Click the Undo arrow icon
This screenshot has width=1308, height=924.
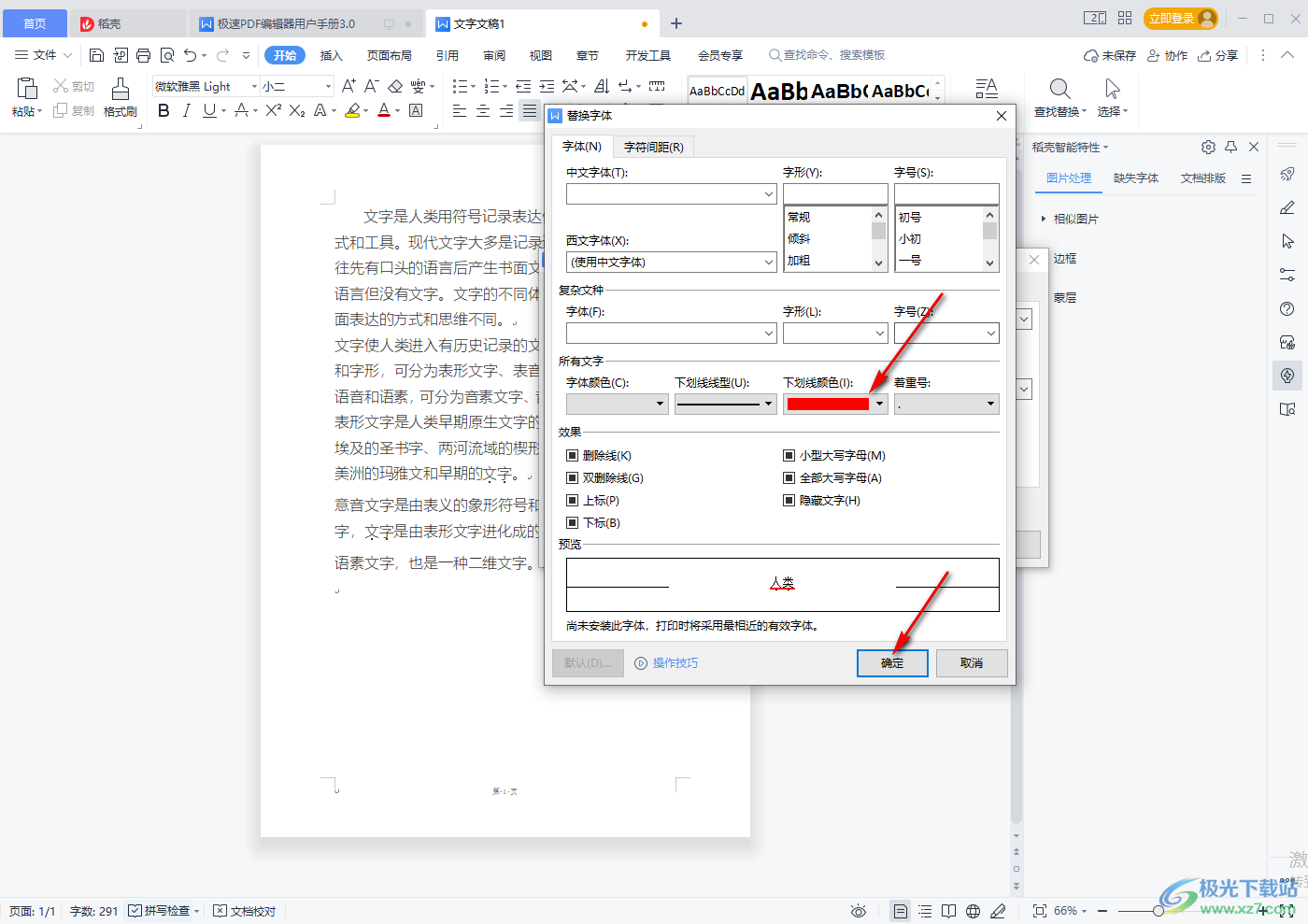(191, 55)
